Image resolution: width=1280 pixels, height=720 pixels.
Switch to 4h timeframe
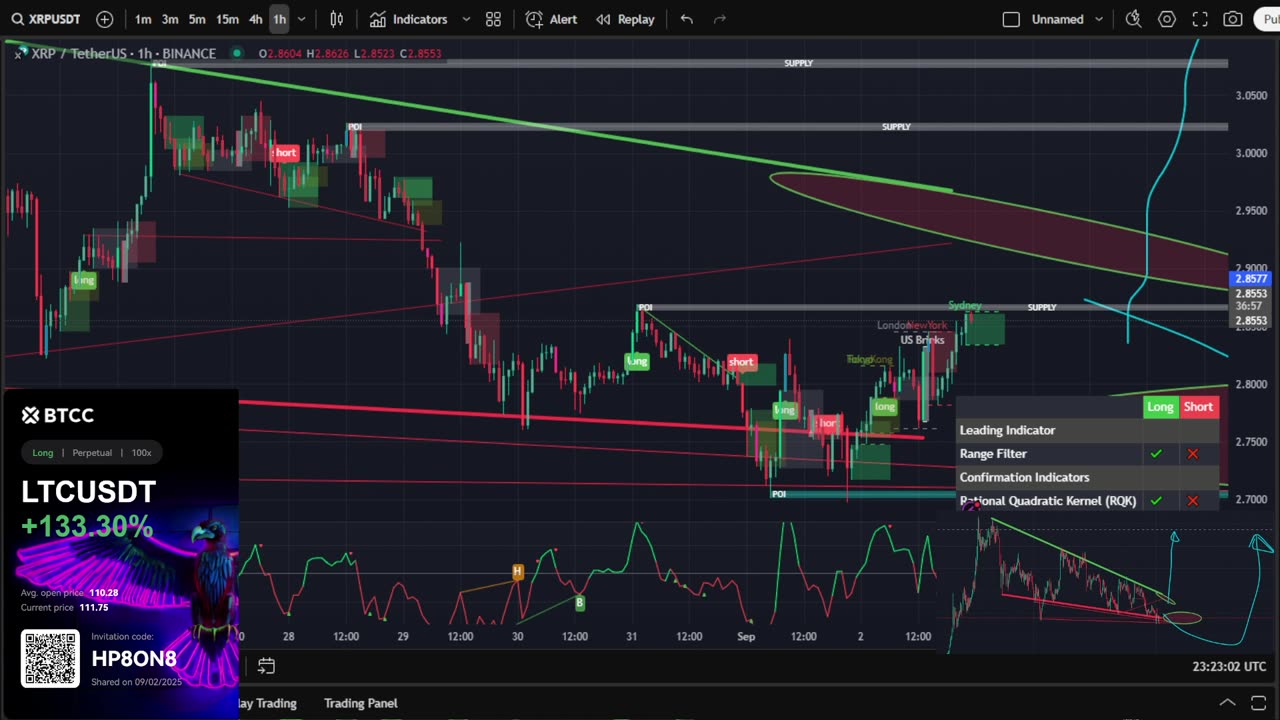[x=256, y=19]
